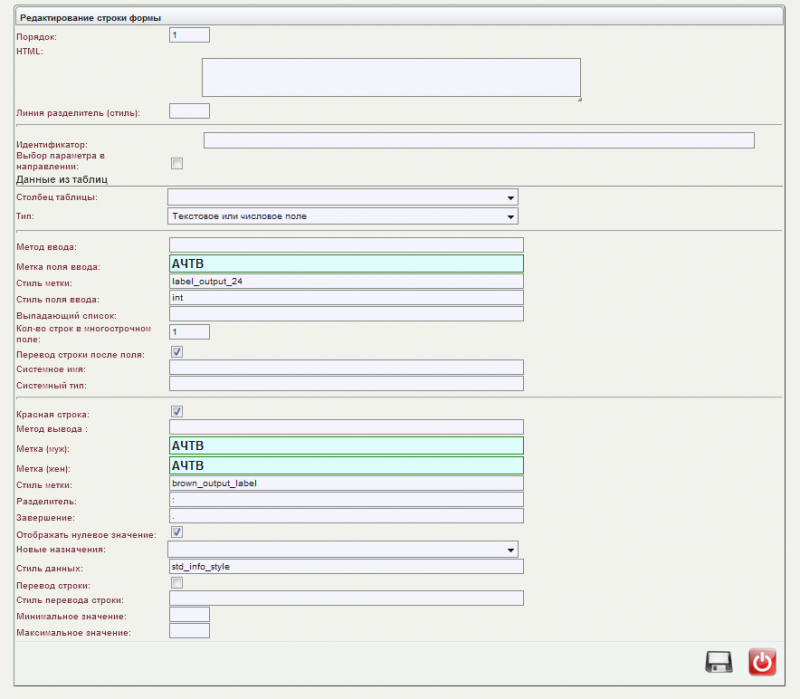The image size is (800, 699).
Task: Uncheck Перевод строки после поля
Action: [x=175, y=352]
